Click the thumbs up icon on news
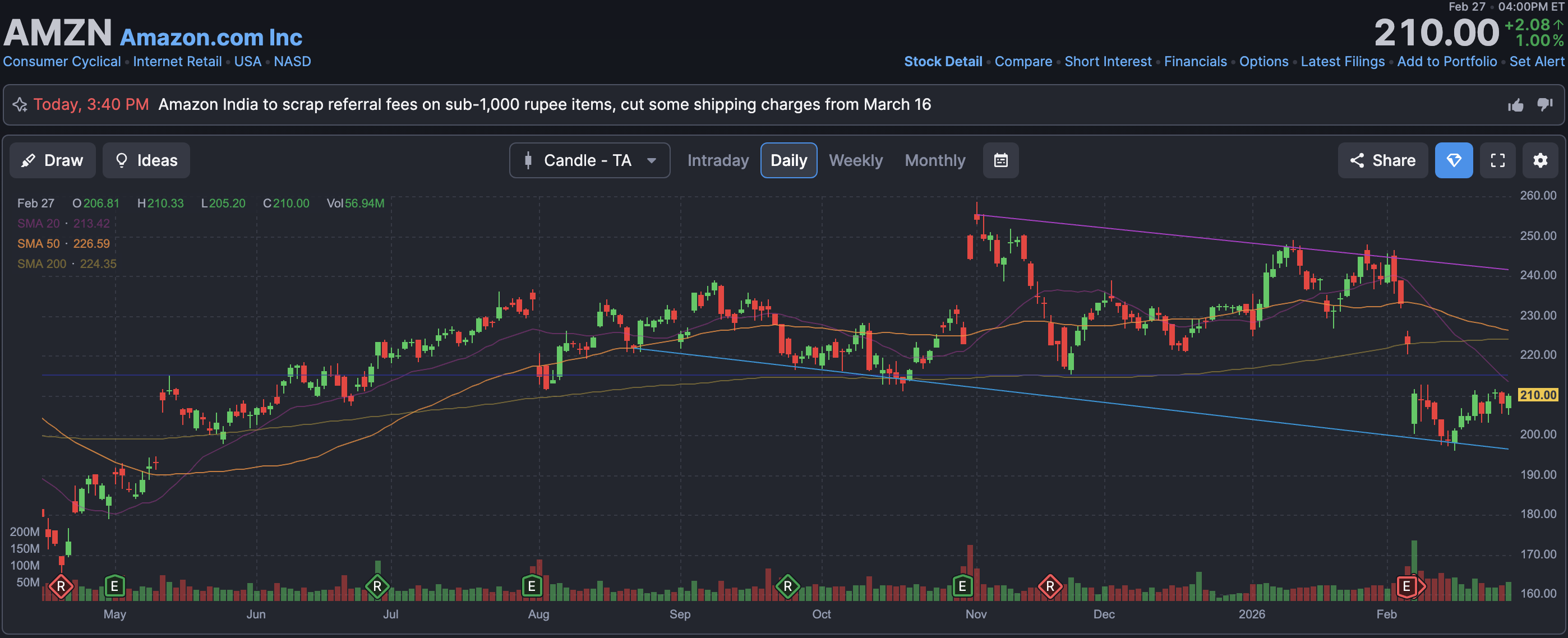This screenshot has width=1568, height=638. [1516, 105]
